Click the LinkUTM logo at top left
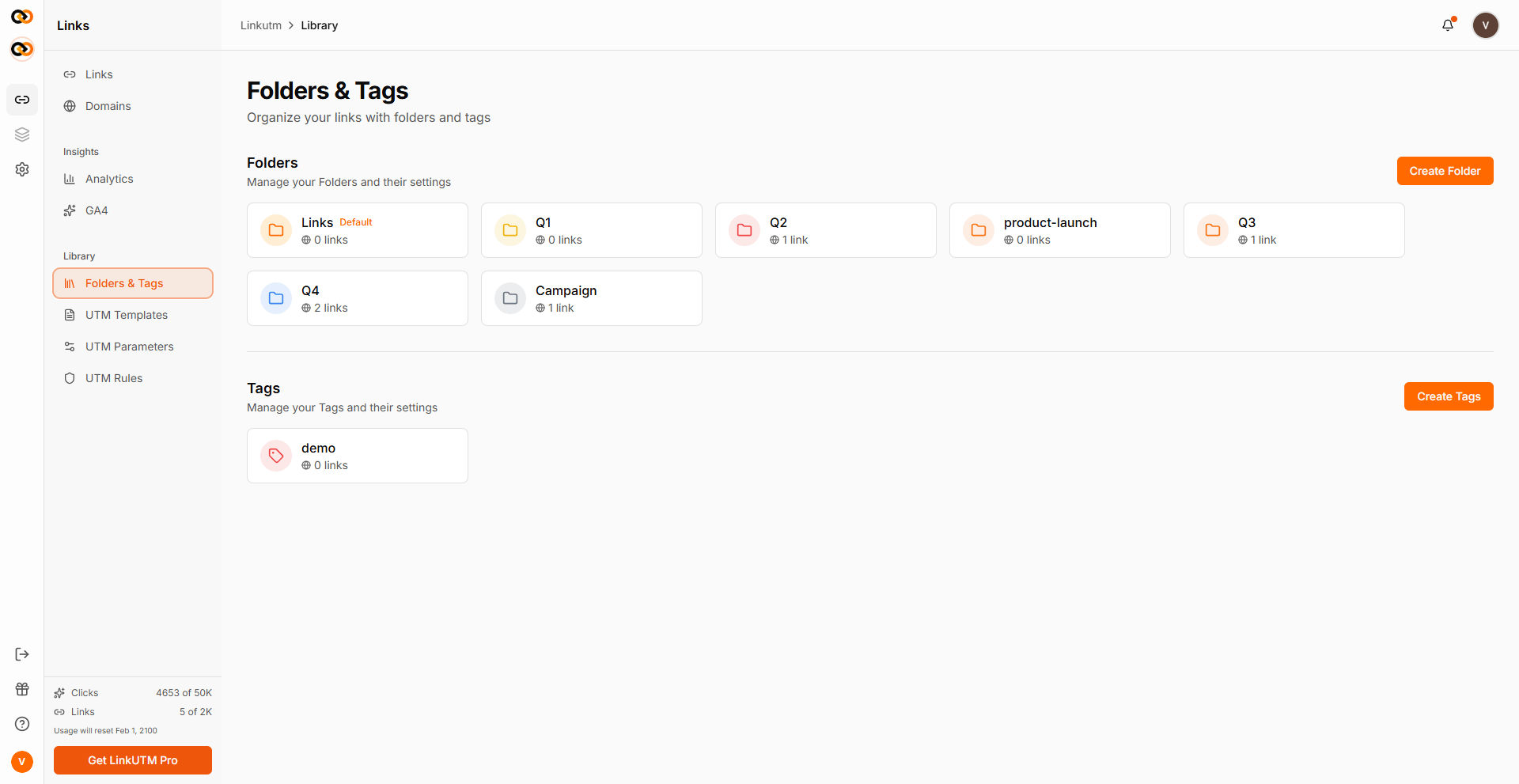Image resolution: width=1519 pixels, height=784 pixels. [22, 17]
